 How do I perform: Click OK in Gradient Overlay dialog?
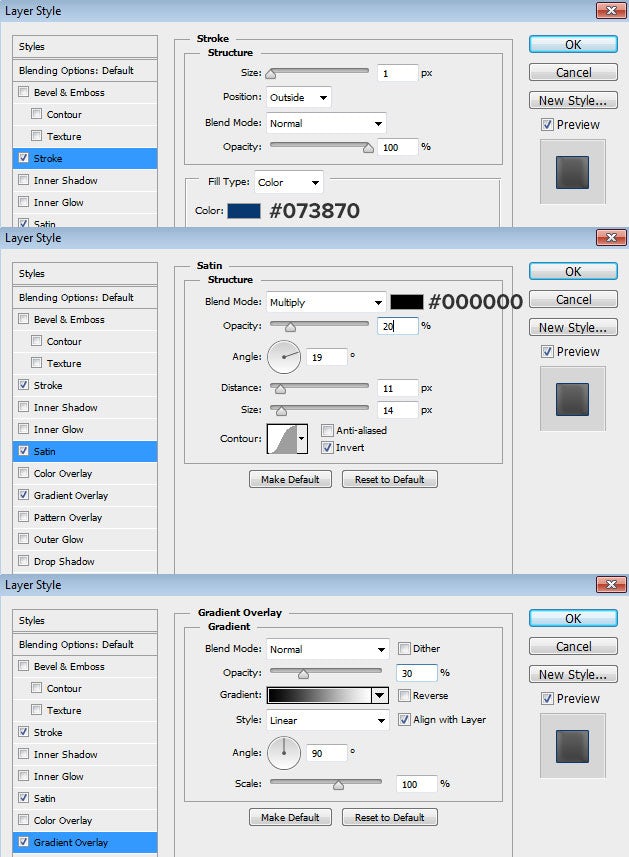[573, 618]
